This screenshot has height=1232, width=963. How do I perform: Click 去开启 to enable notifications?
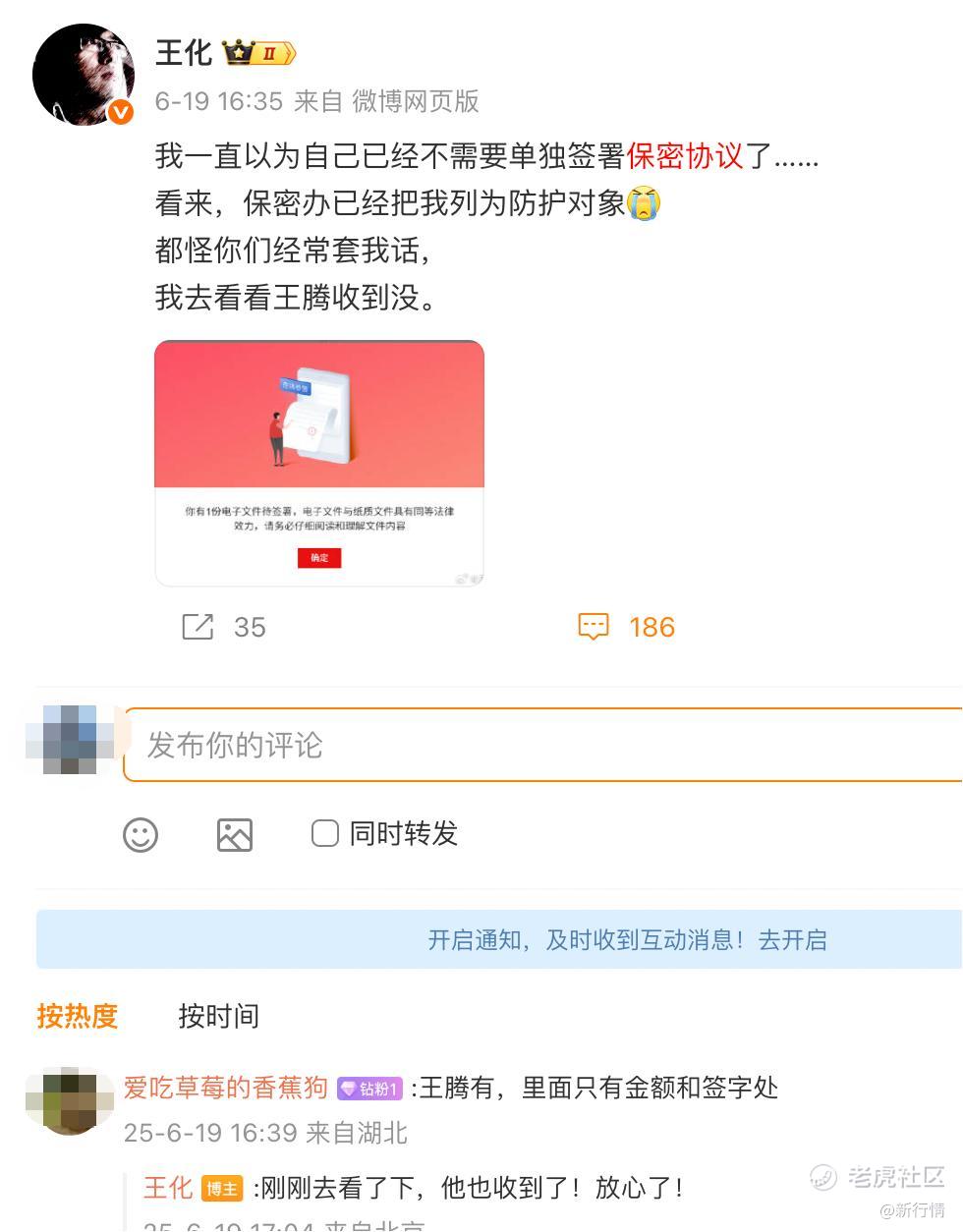coord(792,940)
